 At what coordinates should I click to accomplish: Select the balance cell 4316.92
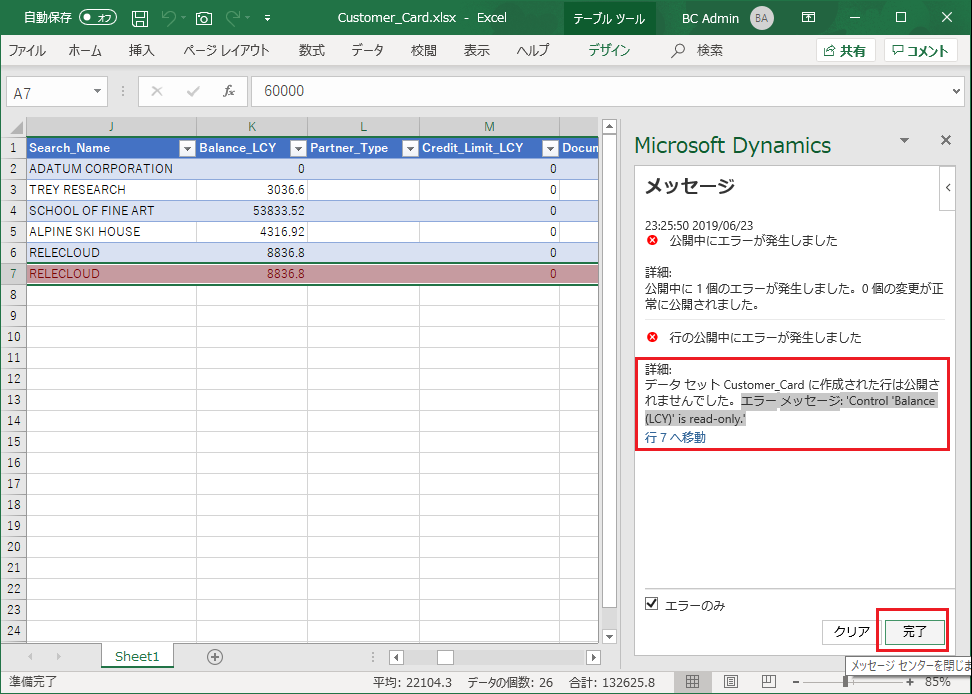[x=252, y=232]
